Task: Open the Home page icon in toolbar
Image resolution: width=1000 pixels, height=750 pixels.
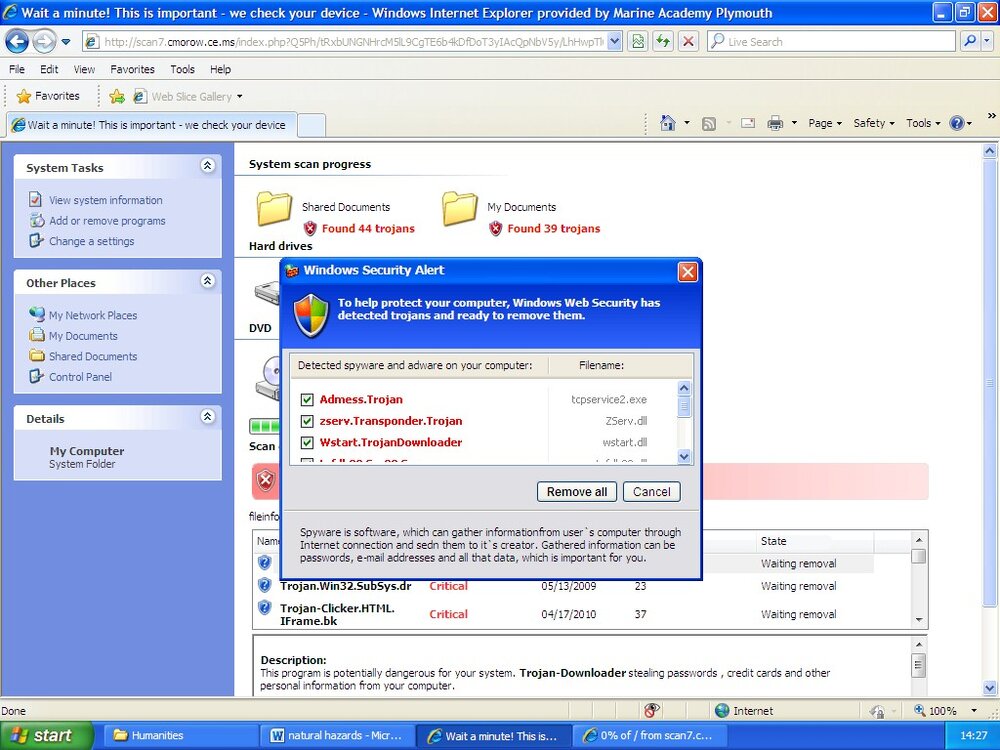Action: pos(668,123)
